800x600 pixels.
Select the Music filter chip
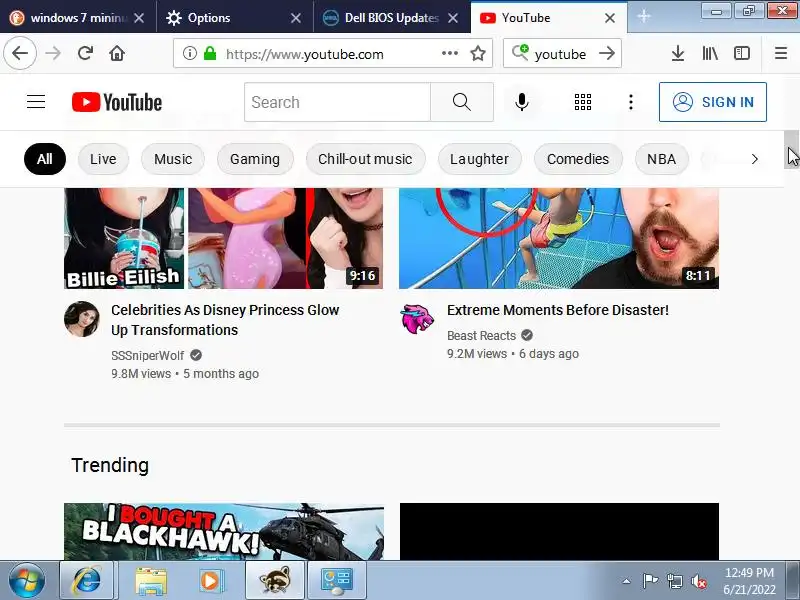173,159
